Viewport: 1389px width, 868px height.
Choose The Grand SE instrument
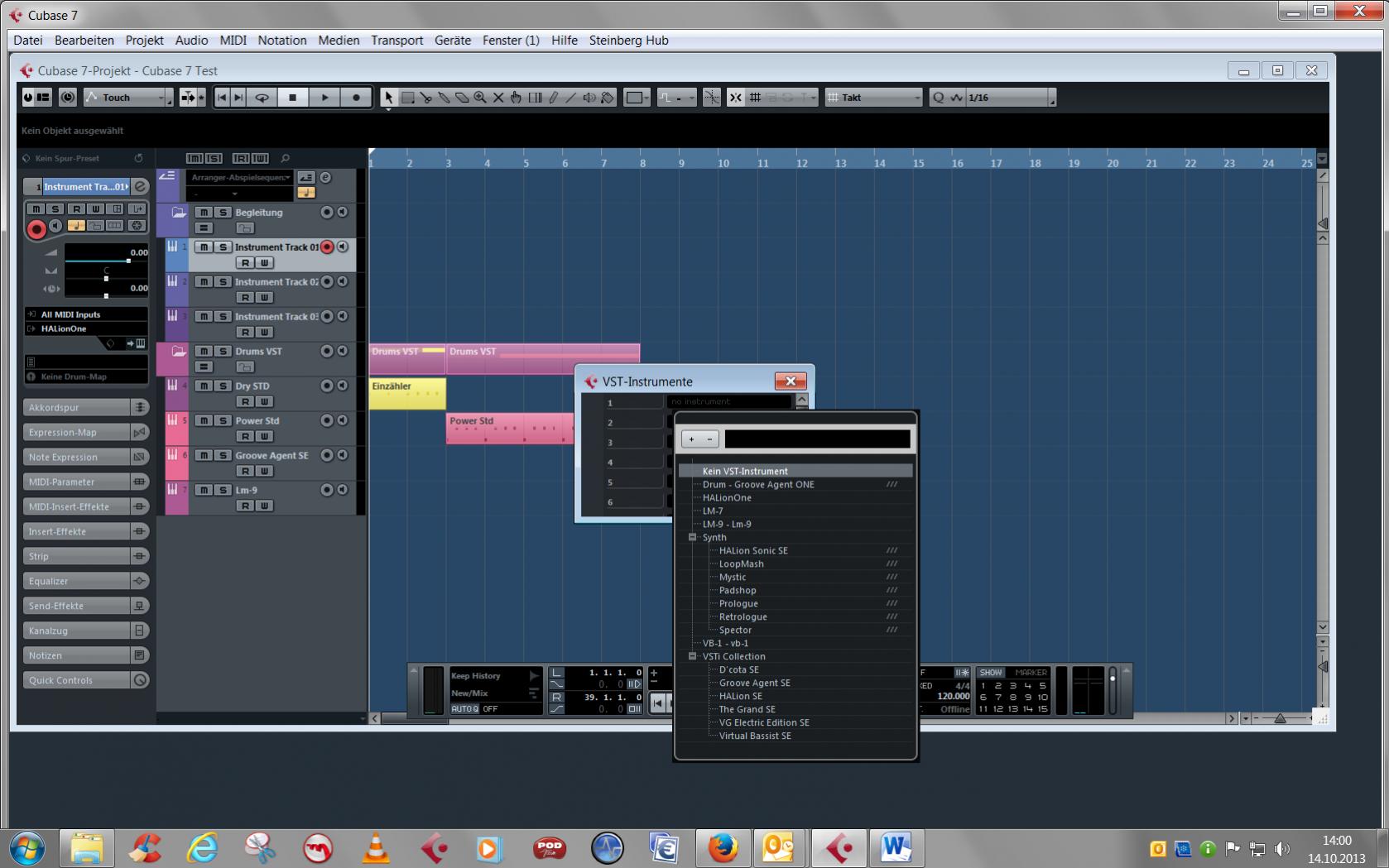click(747, 709)
